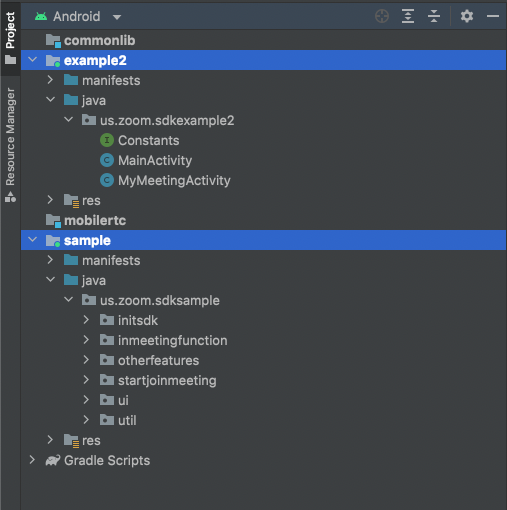Viewport: 507px width, 510px height.
Task: Collapse the example2 module
Action: pyautogui.click(x=33, y=60)
